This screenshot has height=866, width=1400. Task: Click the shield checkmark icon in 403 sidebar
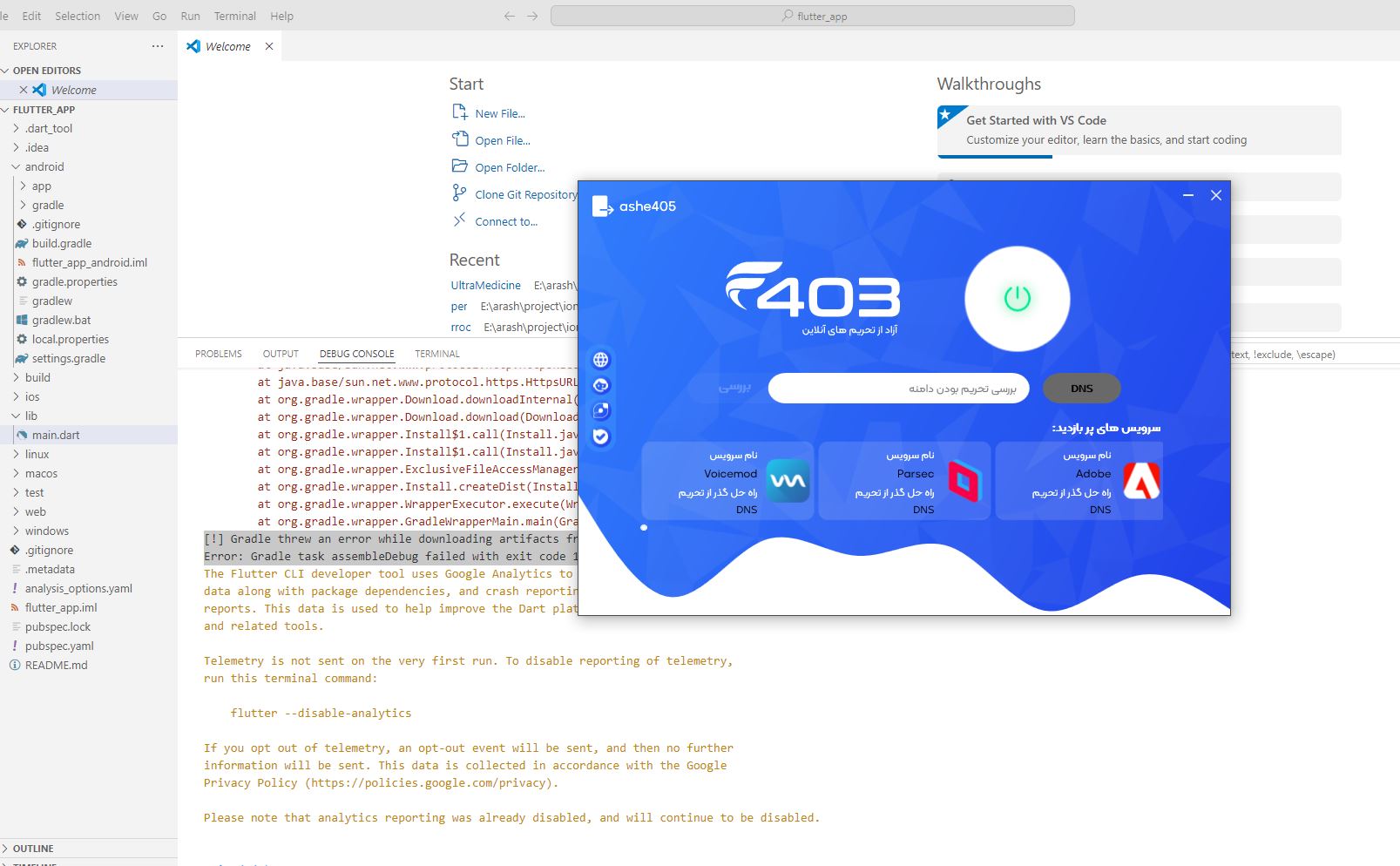tap(600, 436)
